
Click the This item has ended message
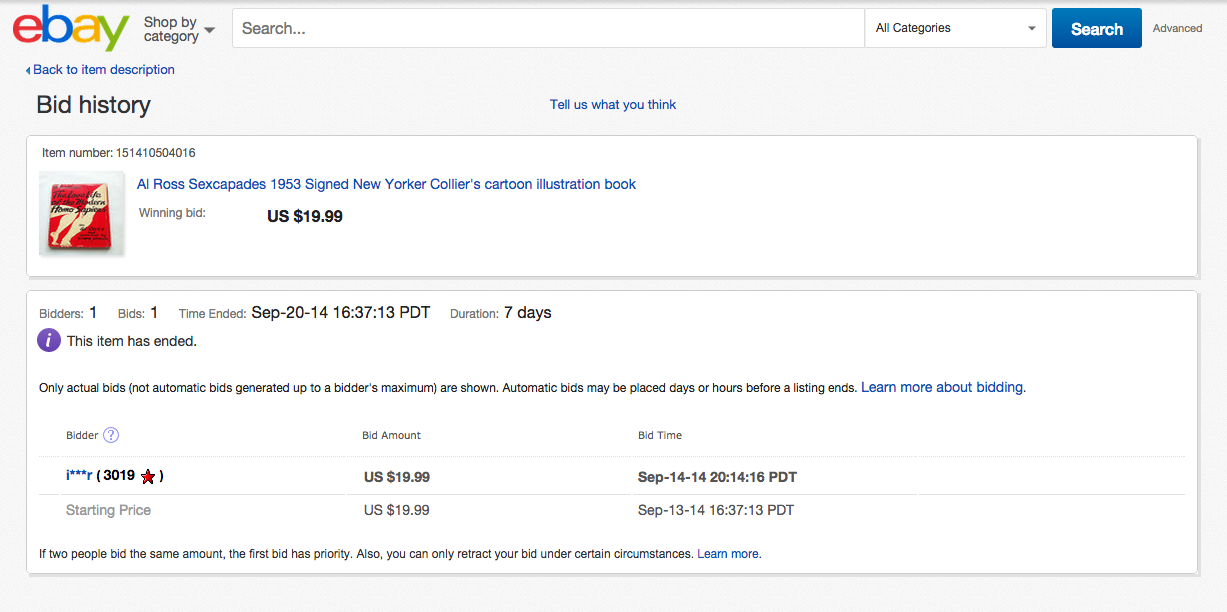(132, 341)
